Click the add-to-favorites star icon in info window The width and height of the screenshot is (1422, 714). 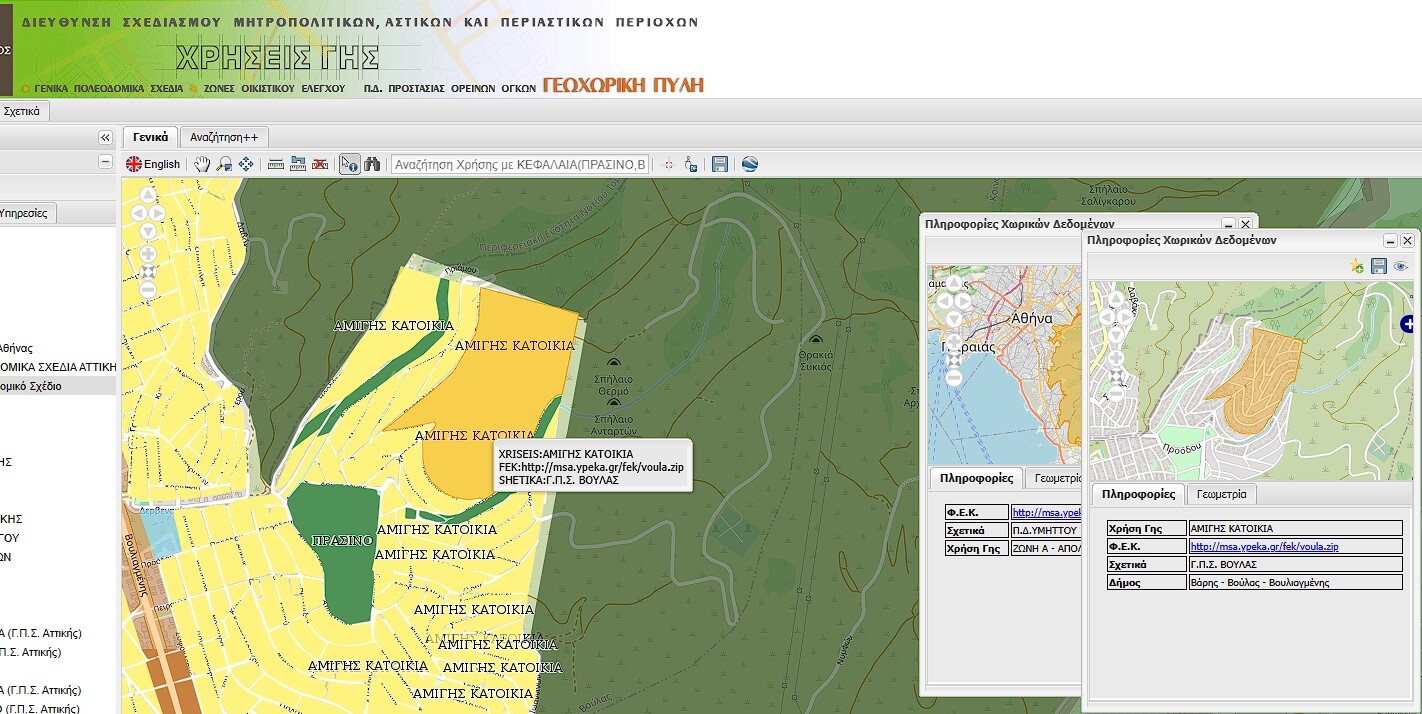point(1356,266)
